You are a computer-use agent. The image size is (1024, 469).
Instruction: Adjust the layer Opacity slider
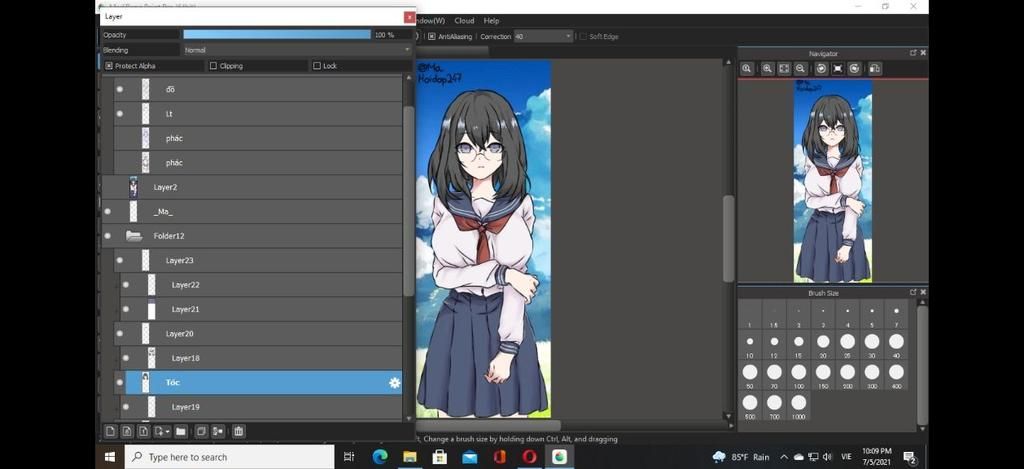click(277, 35)
